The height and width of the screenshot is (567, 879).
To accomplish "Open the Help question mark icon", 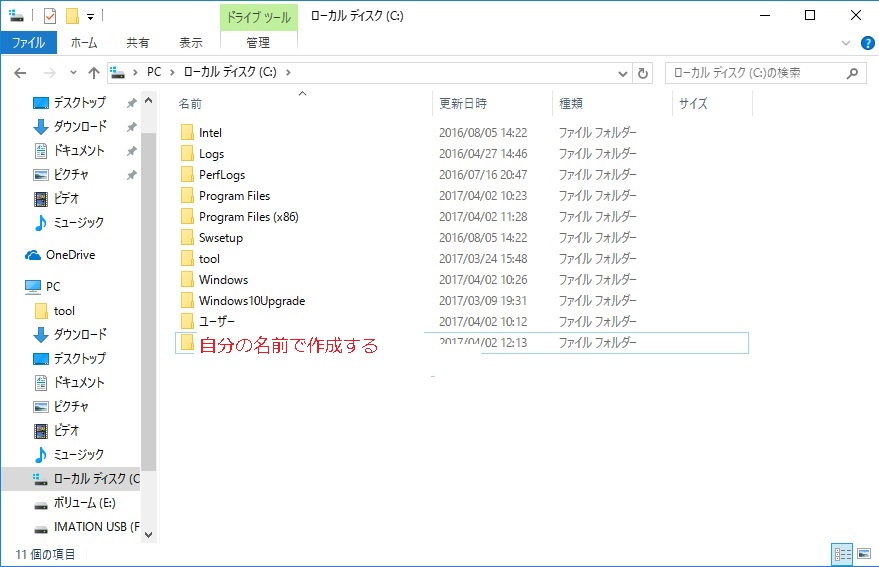I will click(x=866, y=43).
